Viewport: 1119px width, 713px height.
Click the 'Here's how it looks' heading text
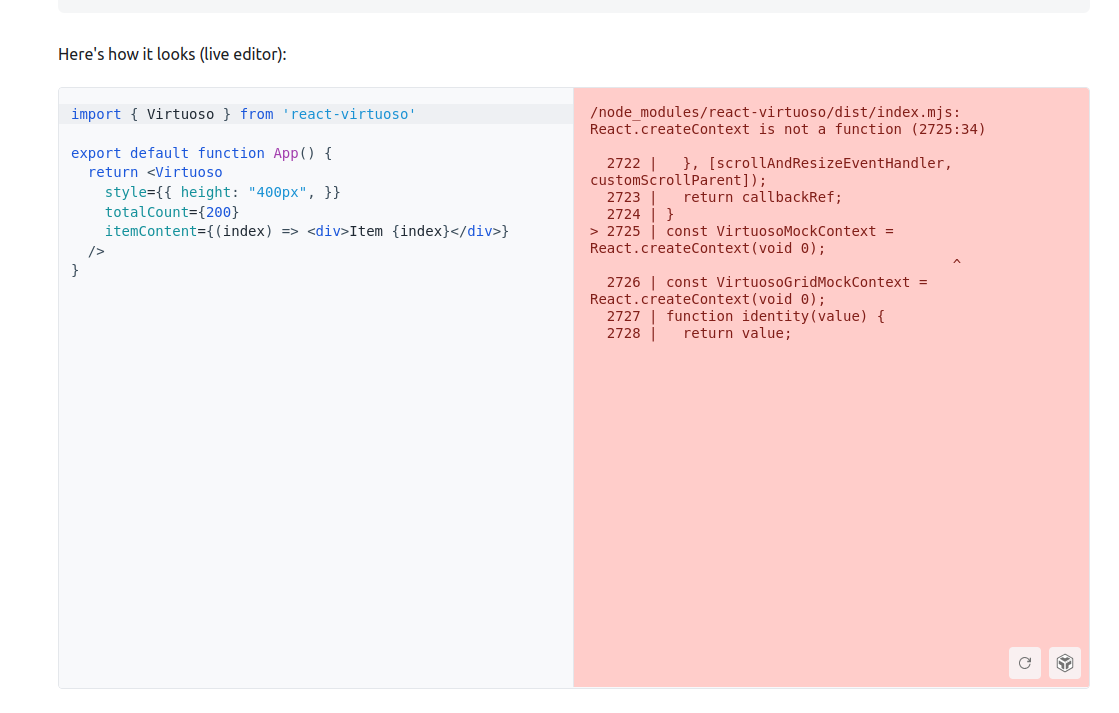click(174, 54)
